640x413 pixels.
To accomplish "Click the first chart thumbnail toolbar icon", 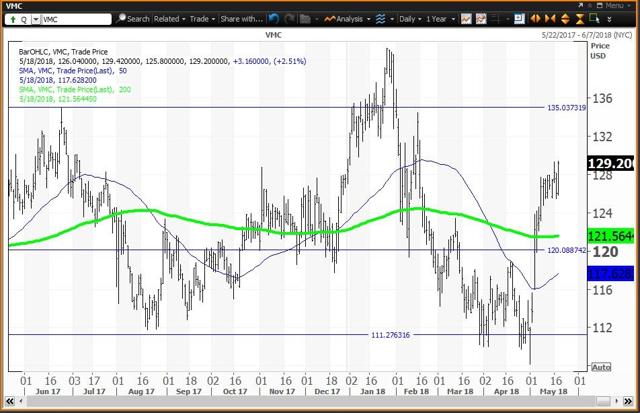I will 466,19.
